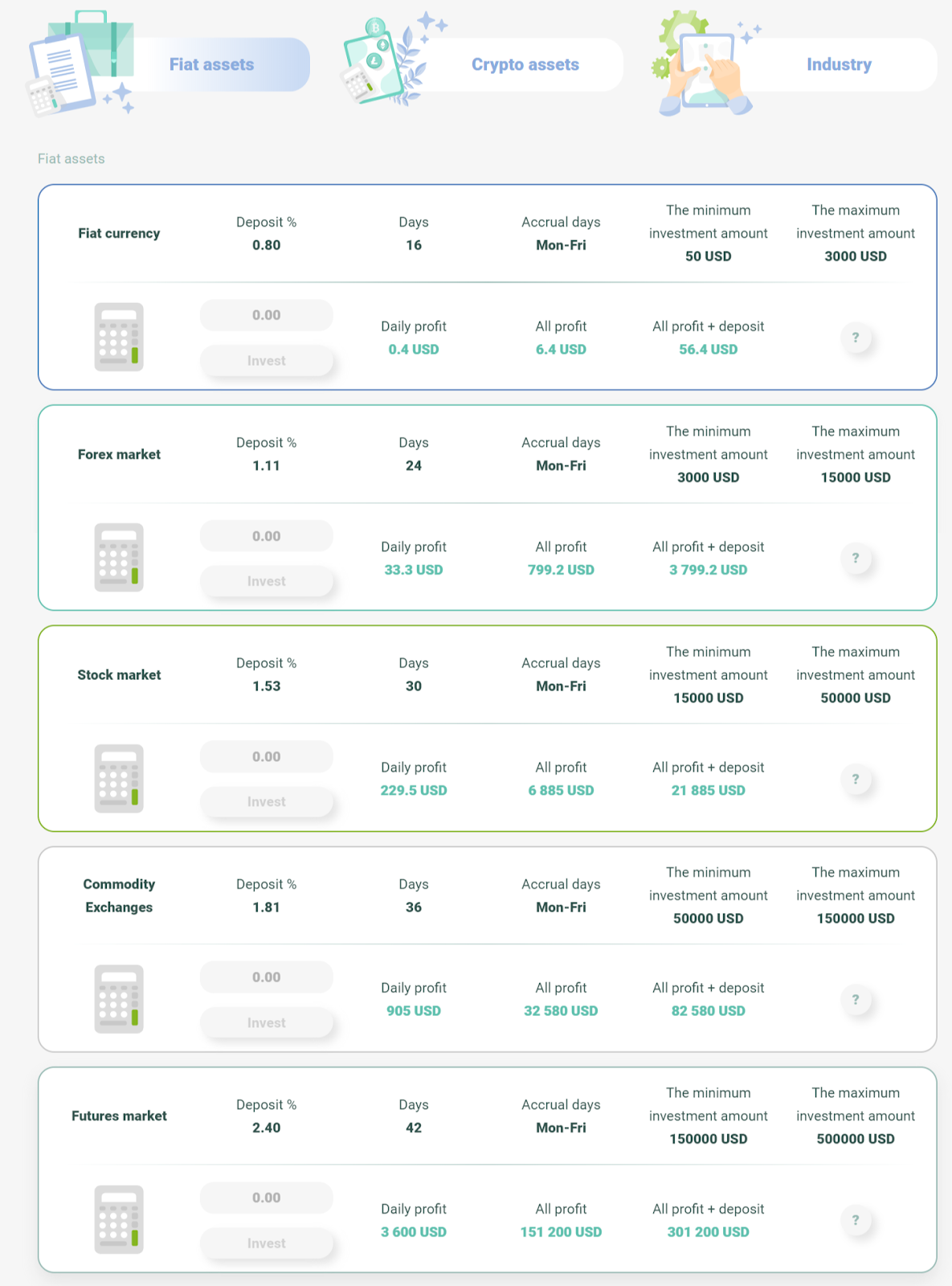The height and width of the screenshot is (1286, 952).
Task: Click the Forex market calculator icon
Action: tap(119, 558)
